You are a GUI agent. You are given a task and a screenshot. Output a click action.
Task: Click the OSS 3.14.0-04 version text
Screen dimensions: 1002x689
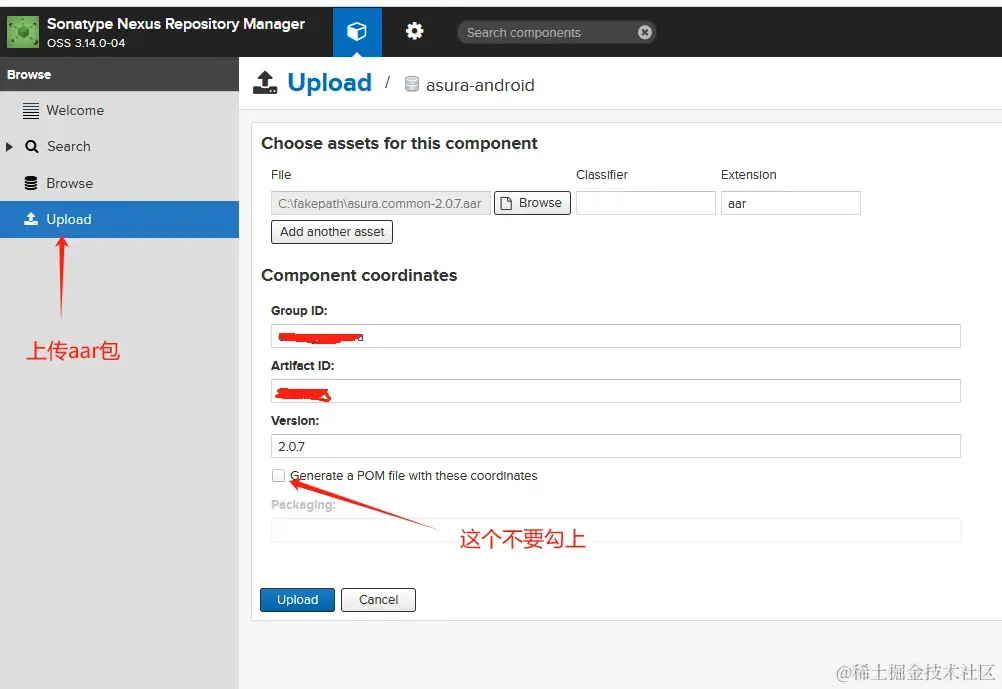[86, 43]
